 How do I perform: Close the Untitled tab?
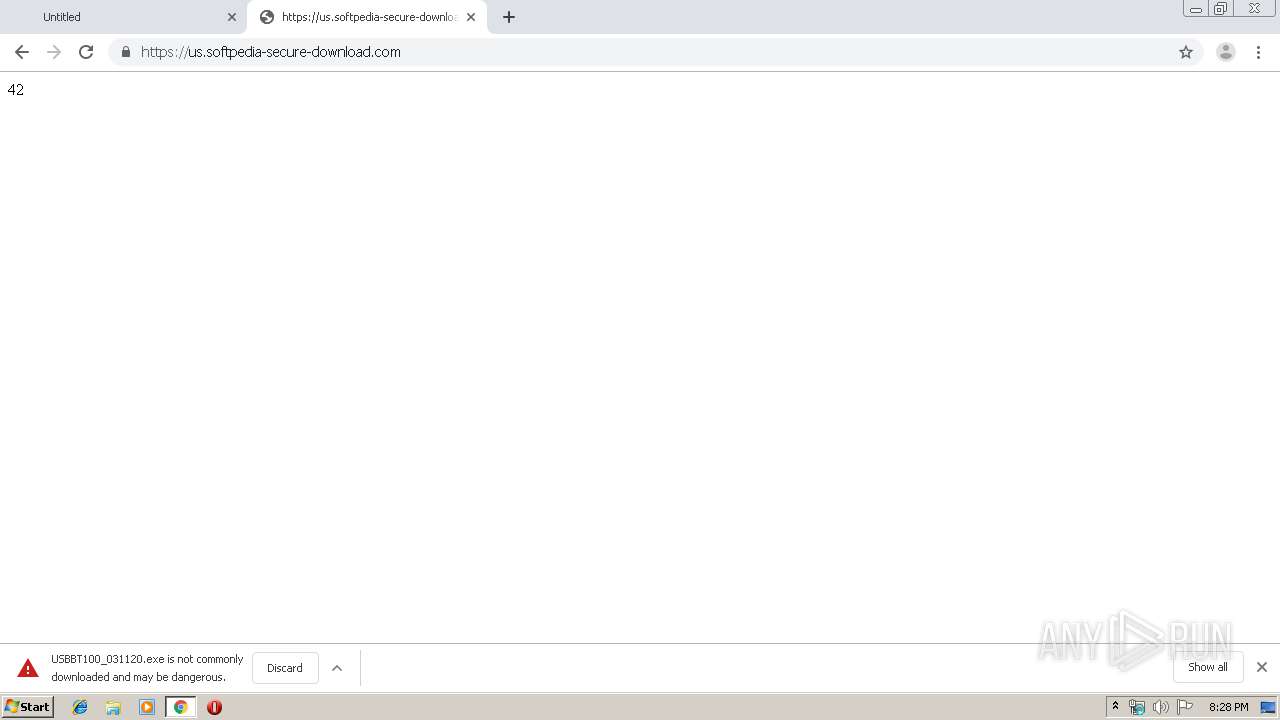coord(232,17)
